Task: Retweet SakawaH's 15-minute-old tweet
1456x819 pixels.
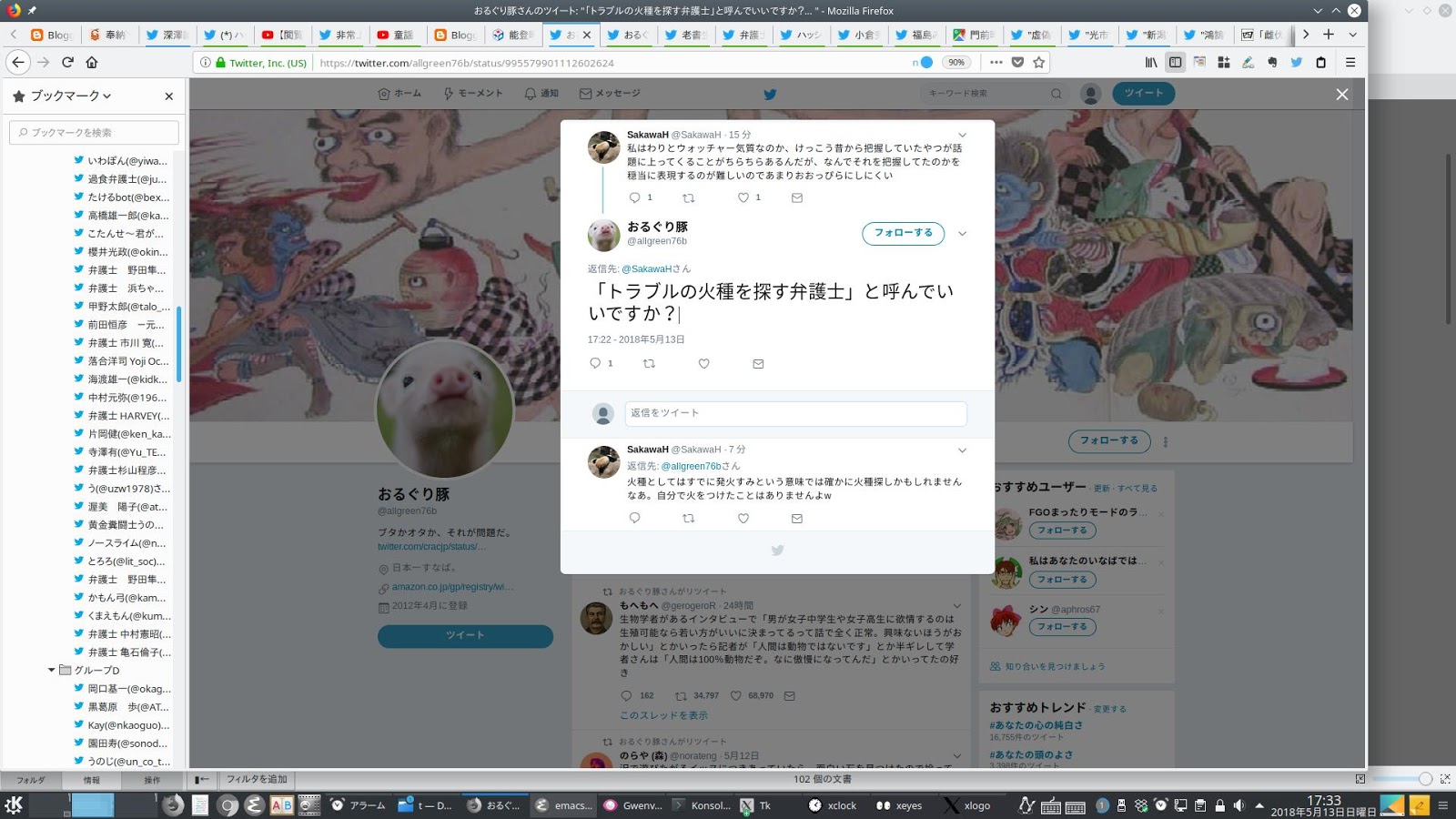Action: pyautogui.click(x=688, y=197)
